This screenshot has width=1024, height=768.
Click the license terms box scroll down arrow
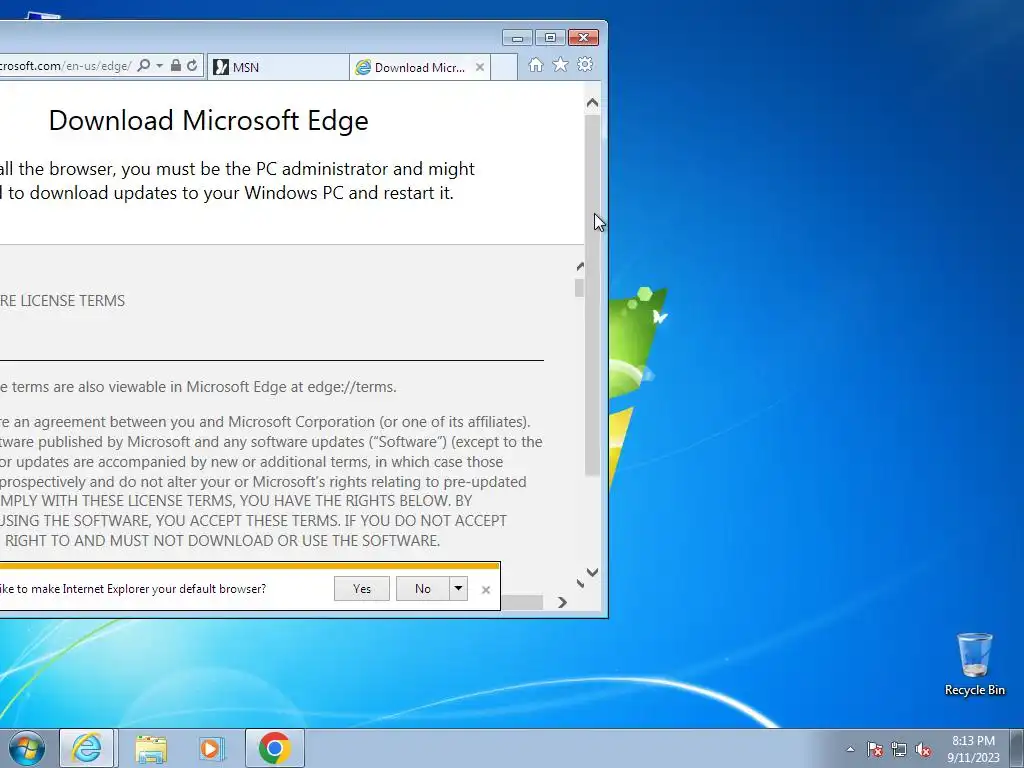tap(580, 583)
